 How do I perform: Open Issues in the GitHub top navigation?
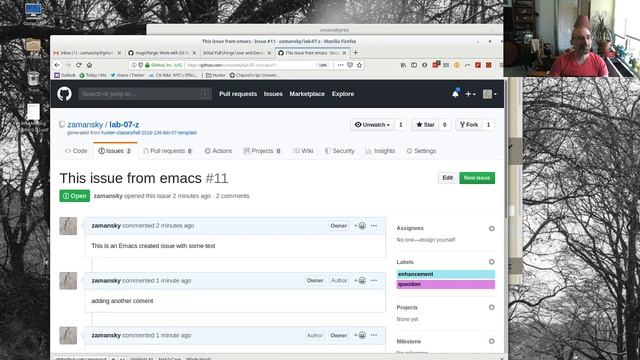273,94
